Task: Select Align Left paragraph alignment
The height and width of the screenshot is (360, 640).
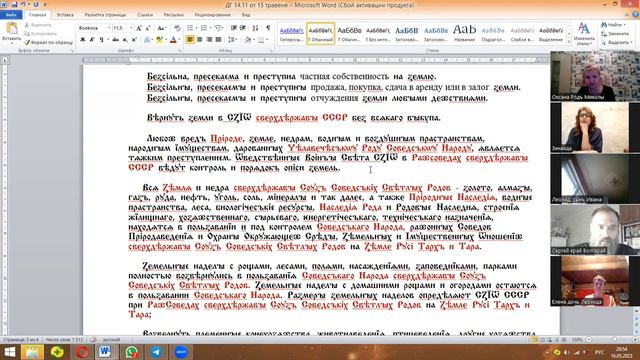Action: [190, 40]
